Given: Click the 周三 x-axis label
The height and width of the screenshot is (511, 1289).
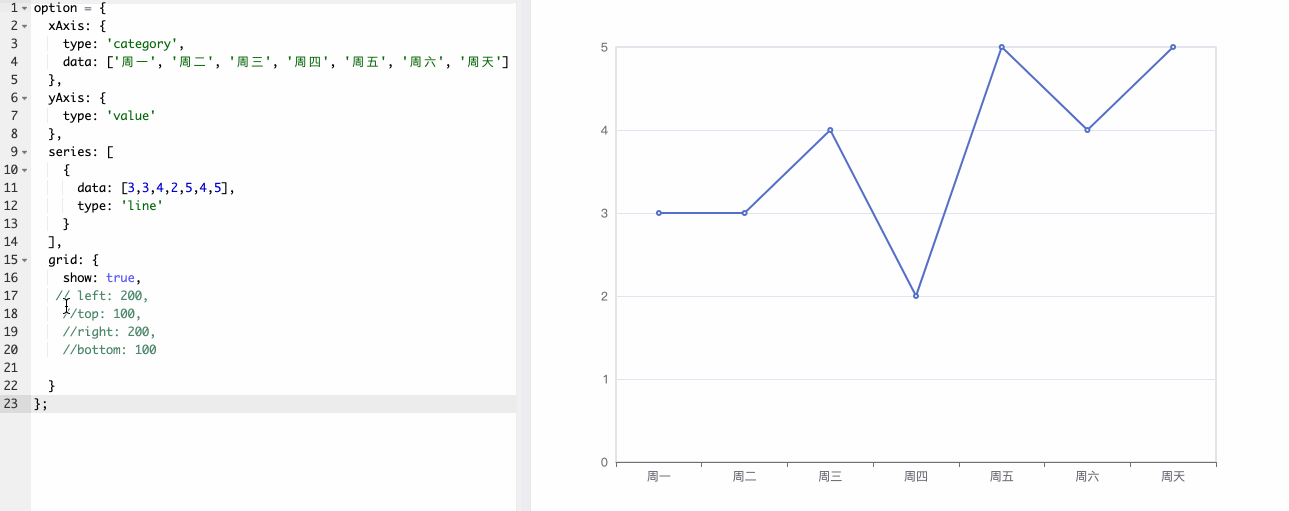Looking at the screenshot, I should (x=830, y=477).
